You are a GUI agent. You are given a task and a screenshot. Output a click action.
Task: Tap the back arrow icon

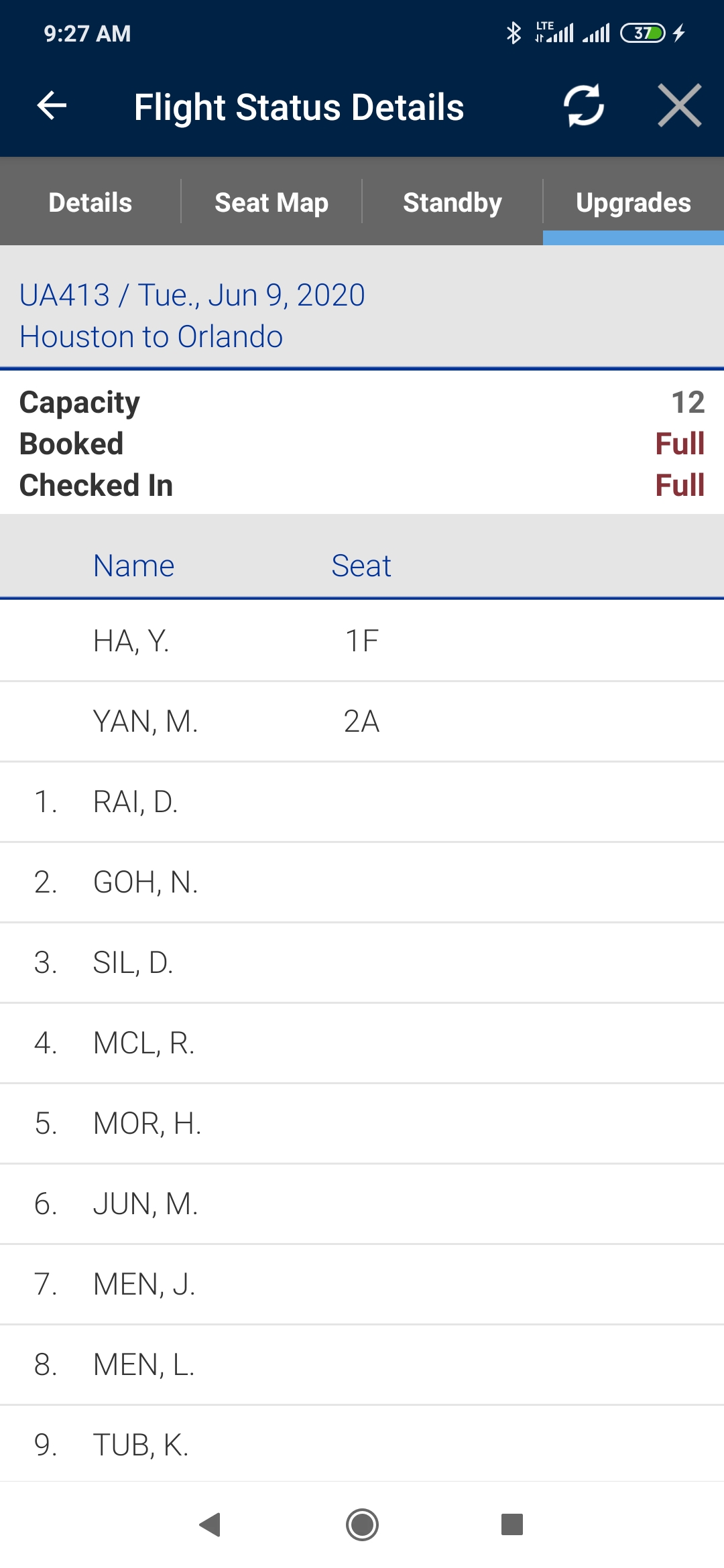(52, 106)
